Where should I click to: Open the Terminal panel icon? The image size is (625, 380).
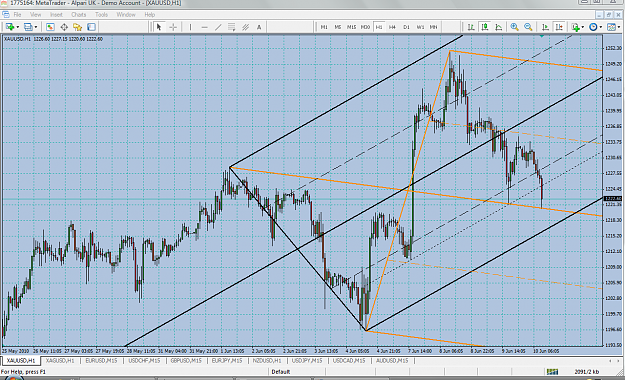click(91, 27)
